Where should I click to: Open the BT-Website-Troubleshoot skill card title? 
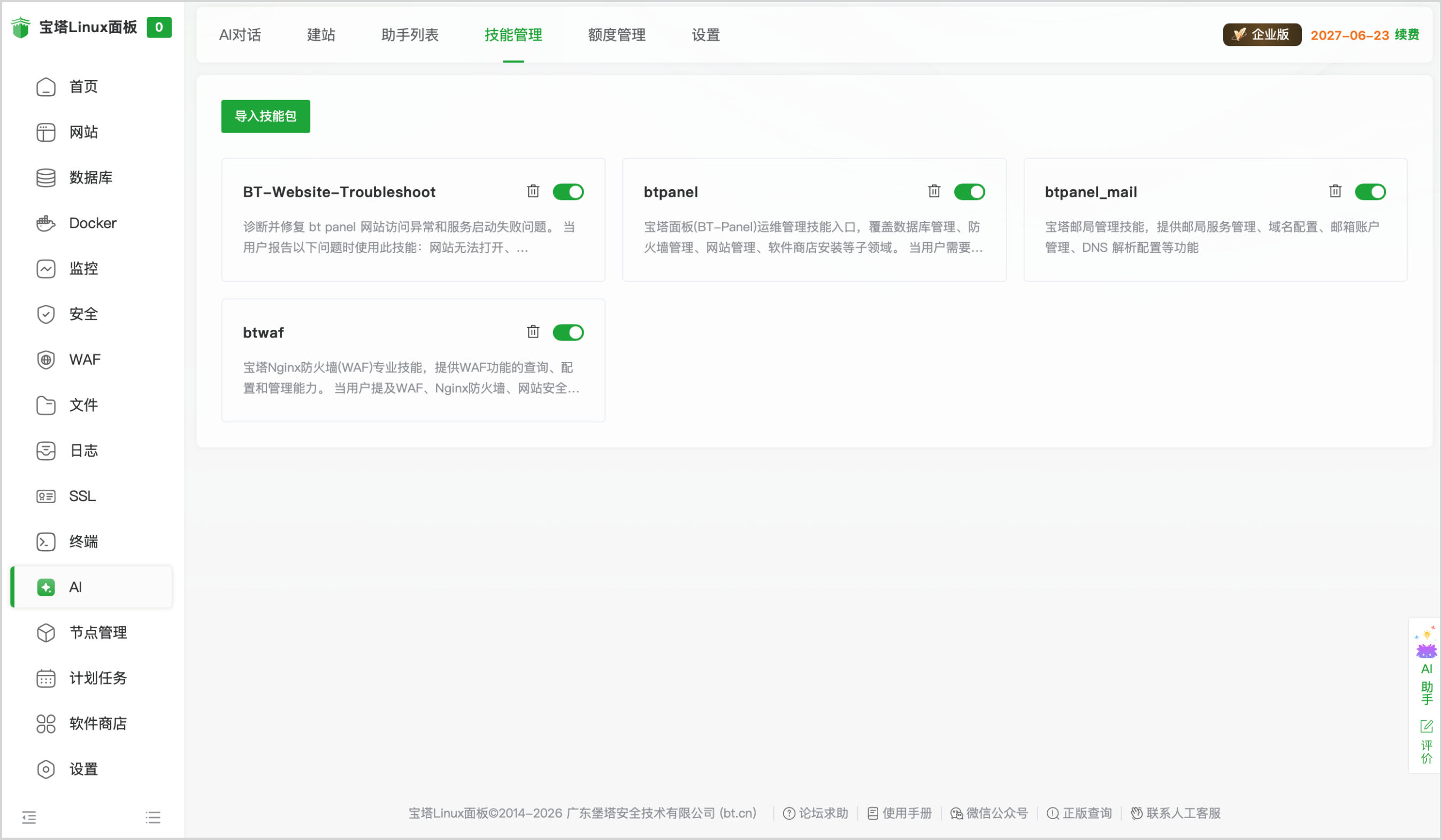339,192
